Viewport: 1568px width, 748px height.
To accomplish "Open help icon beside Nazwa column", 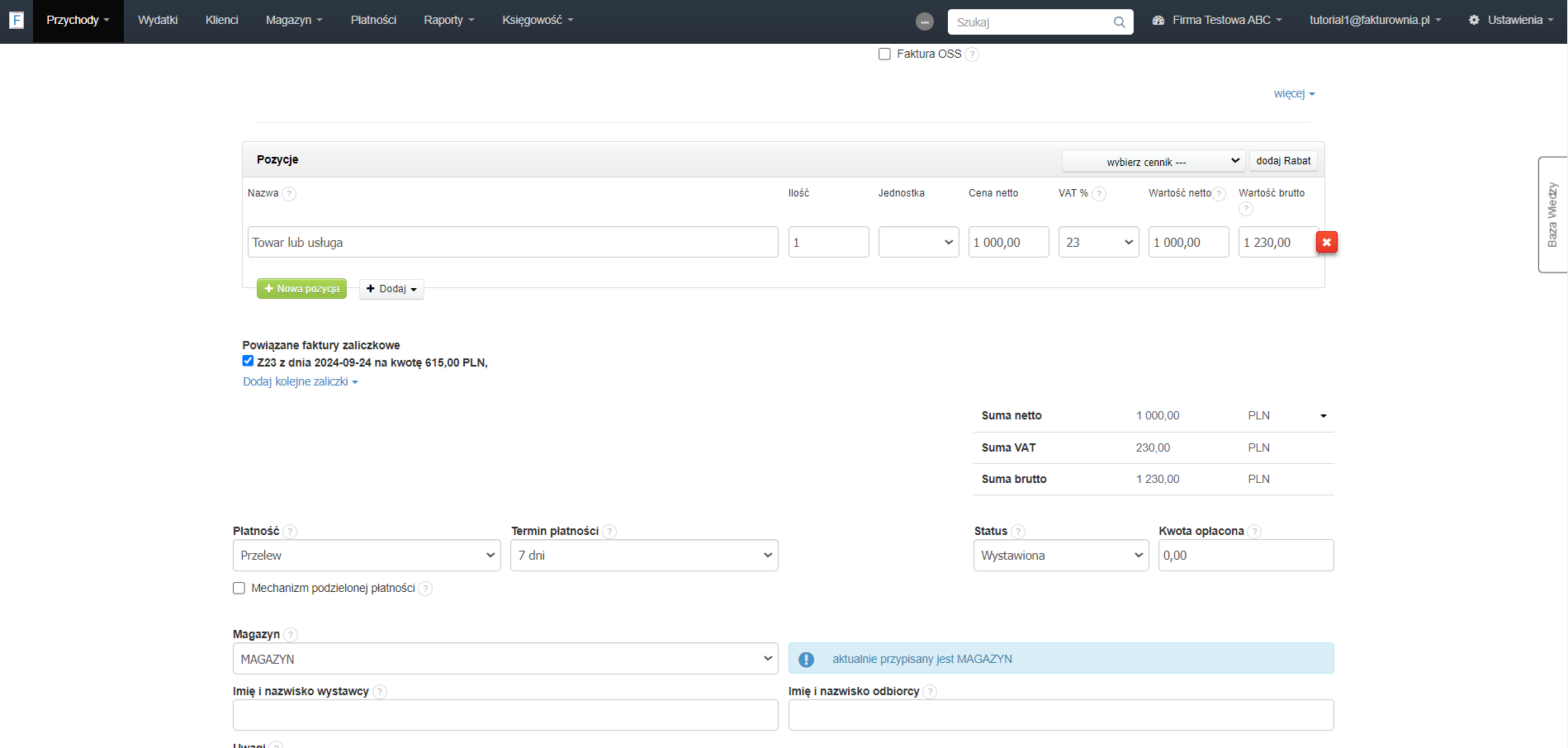I will pyautogui.click(x=289, y=194).
